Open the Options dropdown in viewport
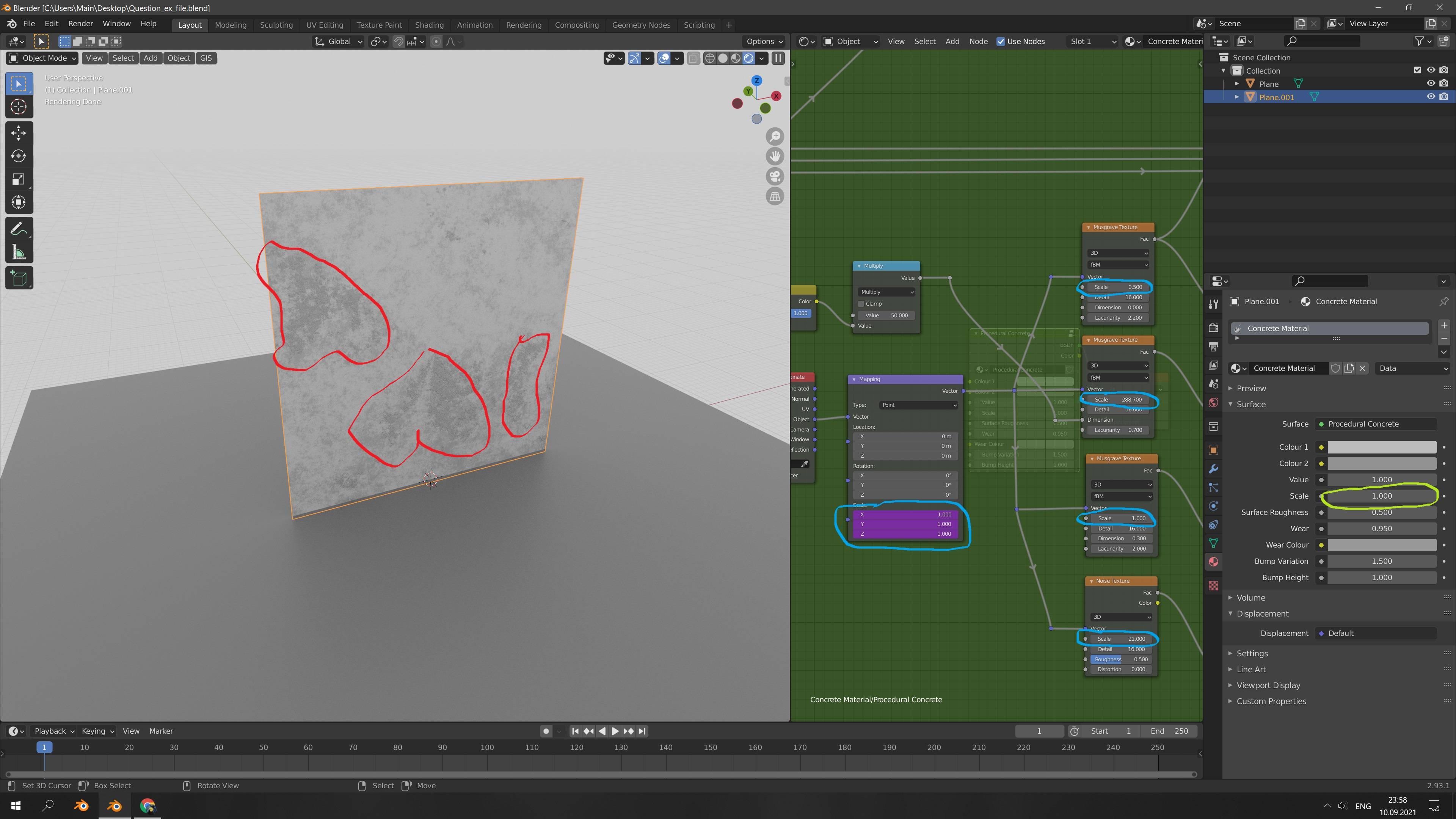 764,41
